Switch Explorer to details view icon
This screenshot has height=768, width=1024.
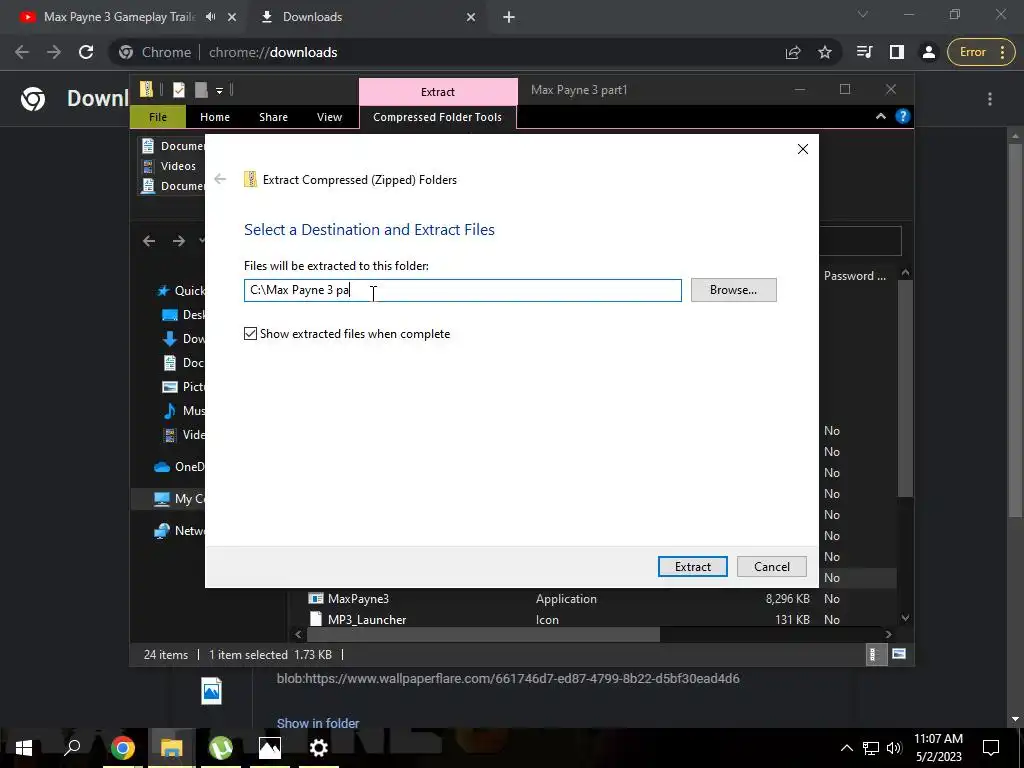tap(874, 654)
